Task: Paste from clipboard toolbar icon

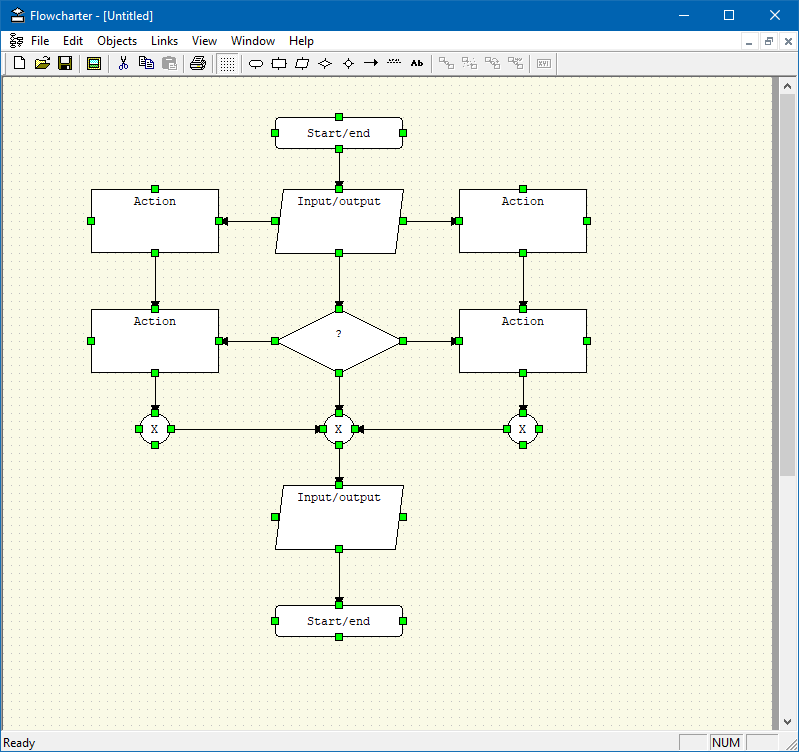Action: [x=169, y=63]
